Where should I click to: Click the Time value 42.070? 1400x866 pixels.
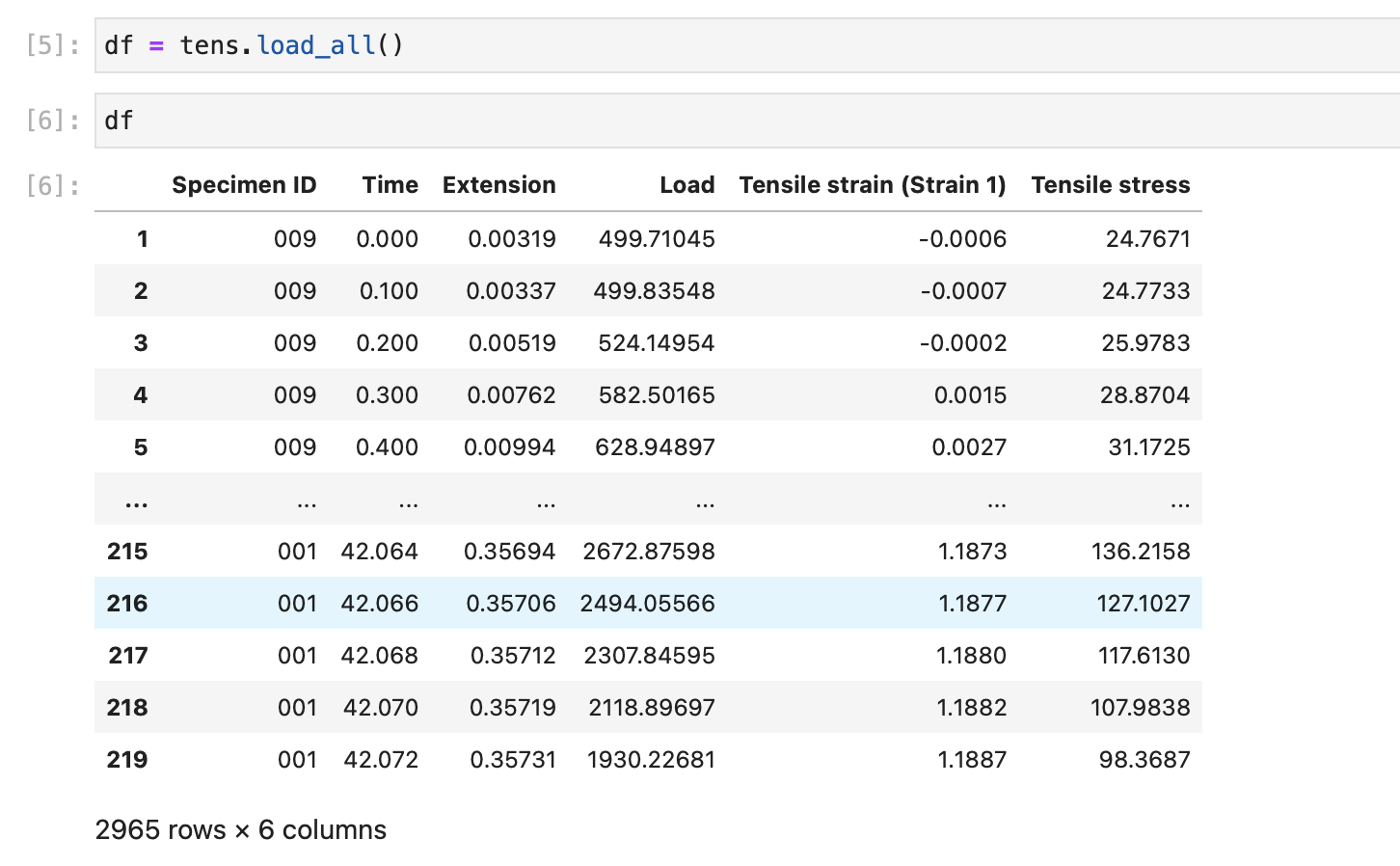click(381, 708)
